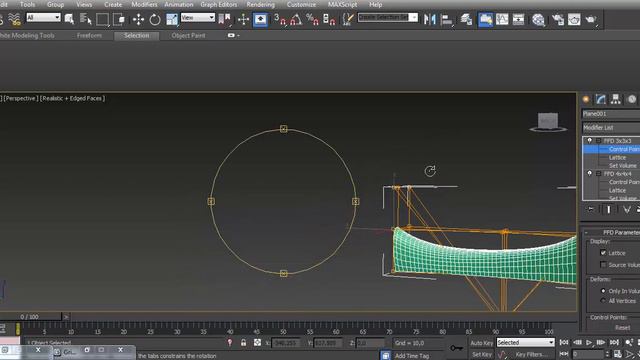The image size is (640, 360).
Task: Expand the ribbon minimize options arrow
Action: click(x=238, y=36)
